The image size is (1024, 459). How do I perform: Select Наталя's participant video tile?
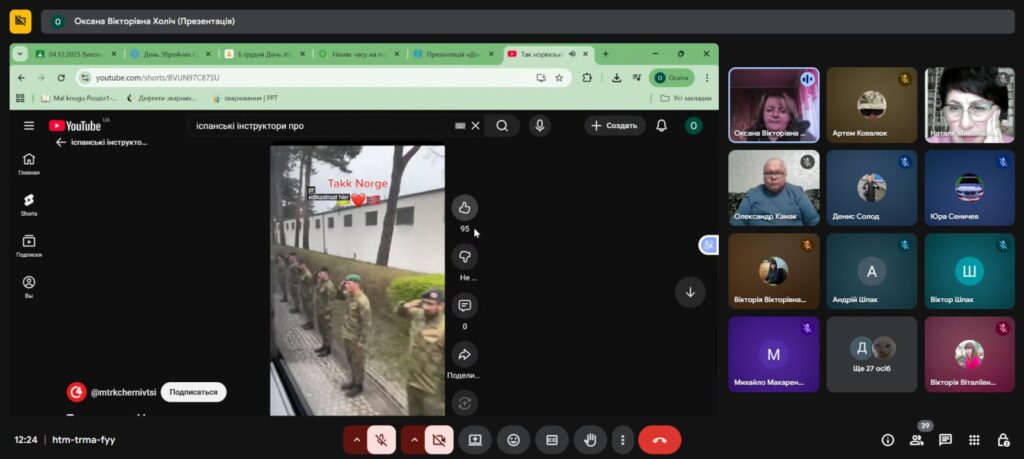pos(969,105)
